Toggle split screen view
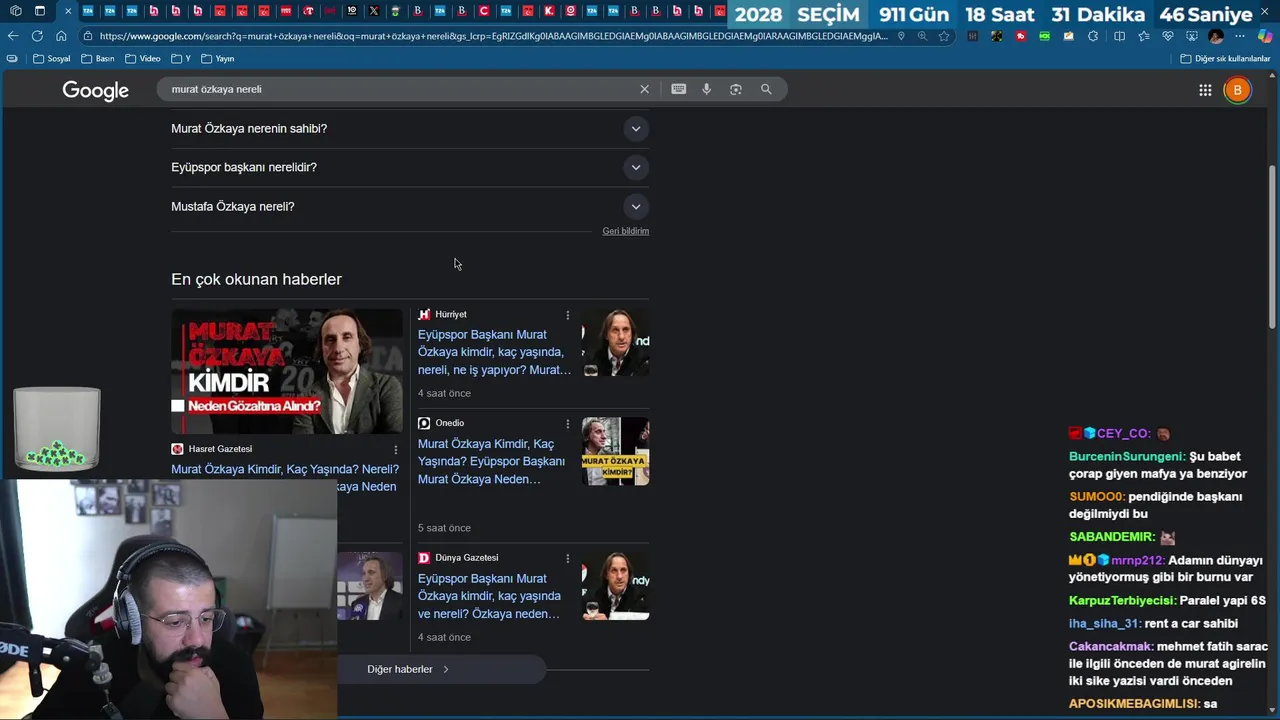The height and width of the screenshot is (720, 1280). (x=1119, y=36)
